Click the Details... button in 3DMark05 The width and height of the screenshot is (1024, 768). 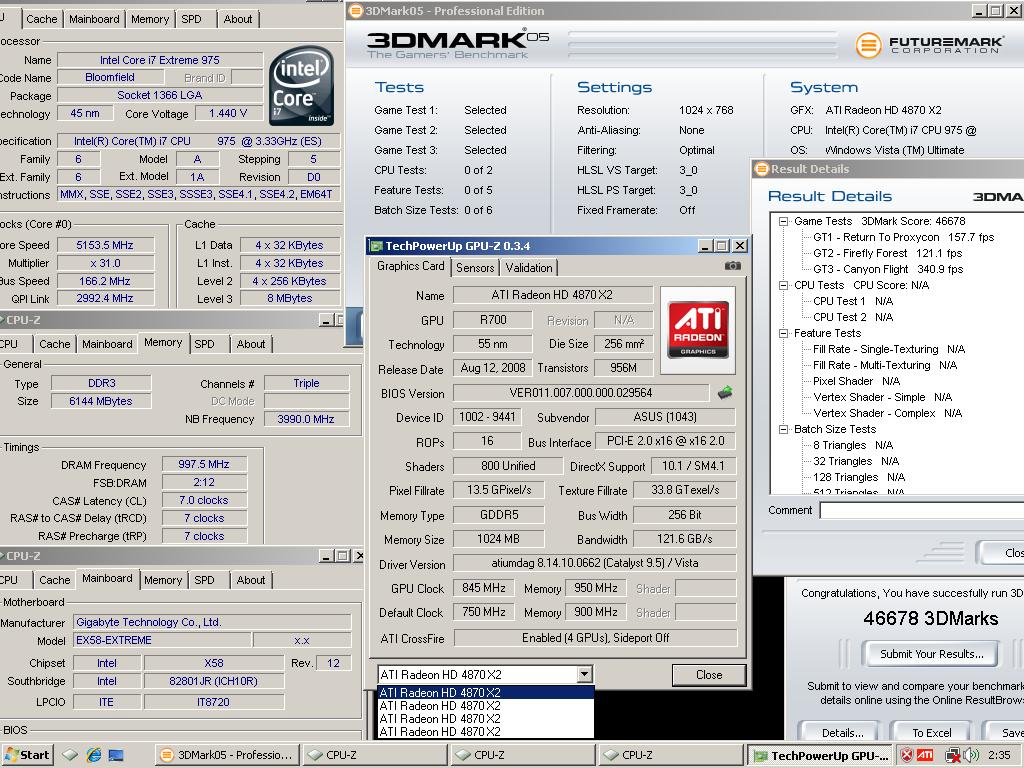[x=842, y=733]
